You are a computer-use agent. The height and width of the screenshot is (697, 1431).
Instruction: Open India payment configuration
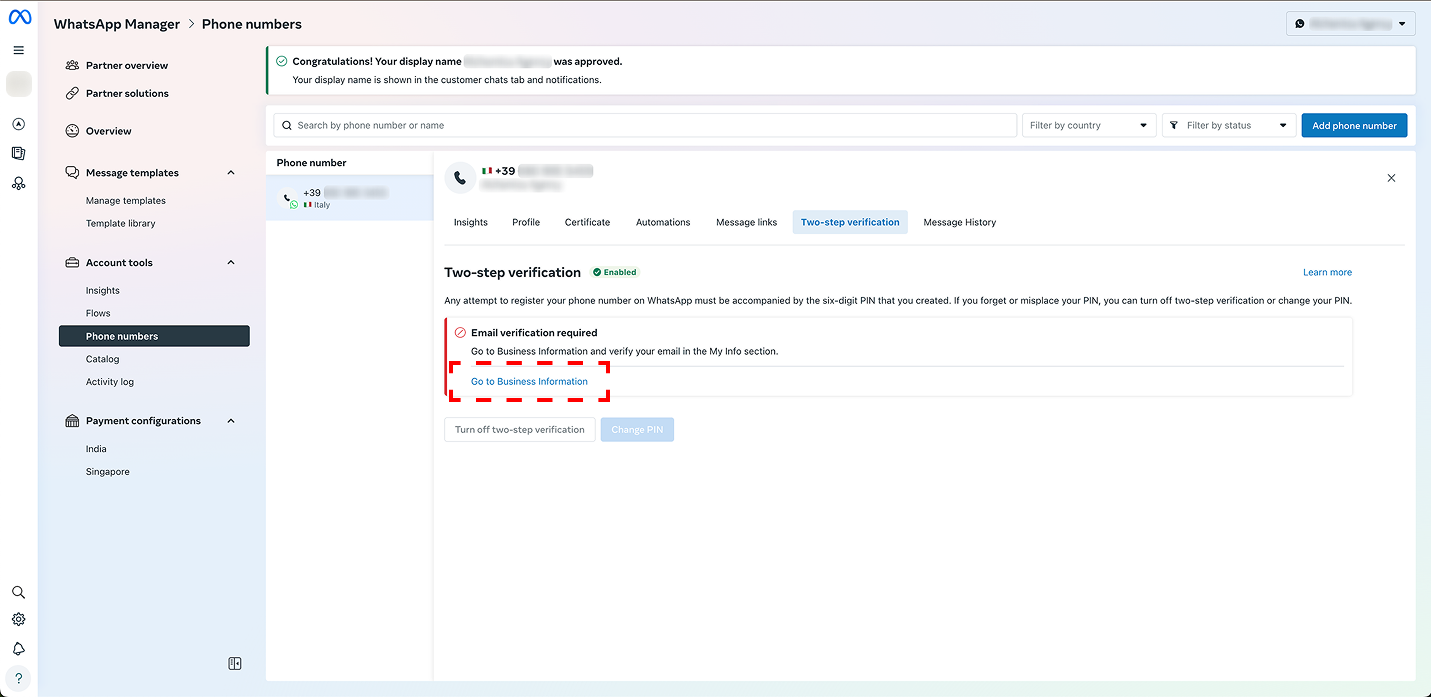pos(96,449)
